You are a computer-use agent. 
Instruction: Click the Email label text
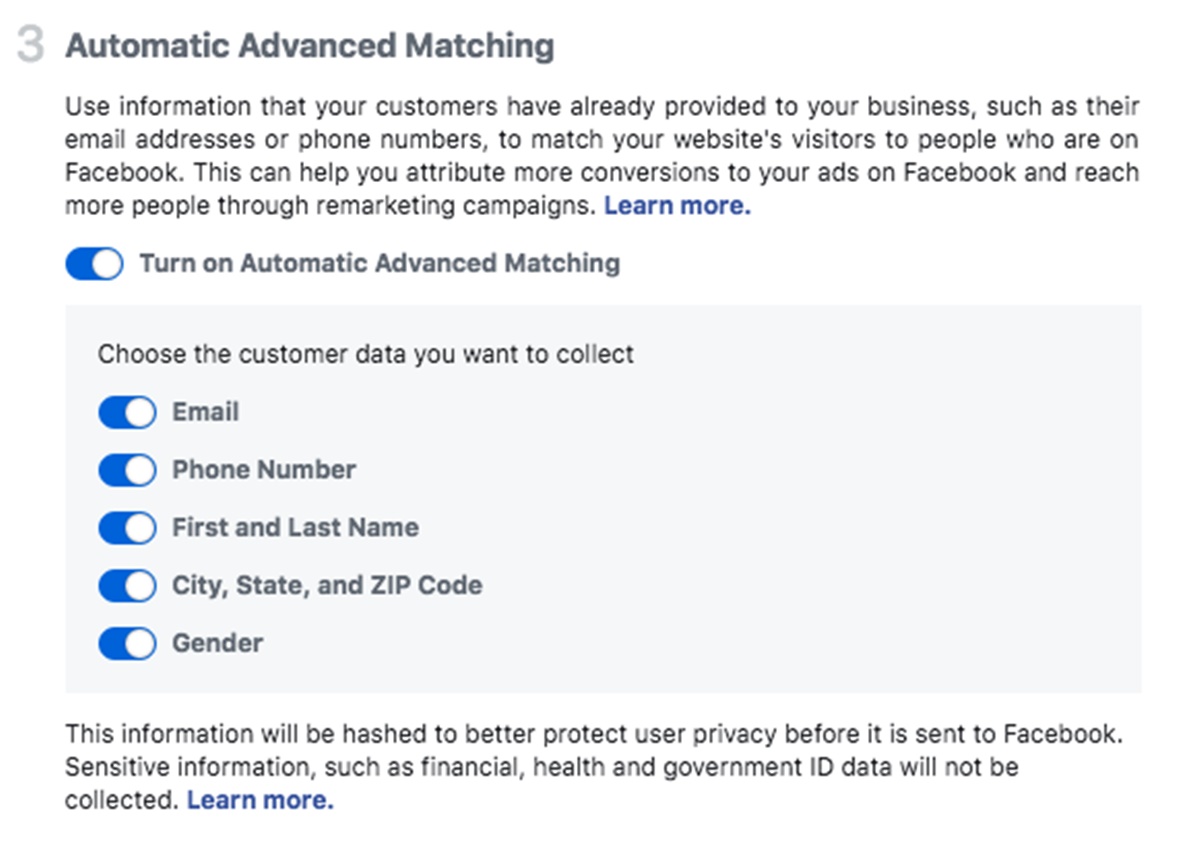tap(205, 412)
